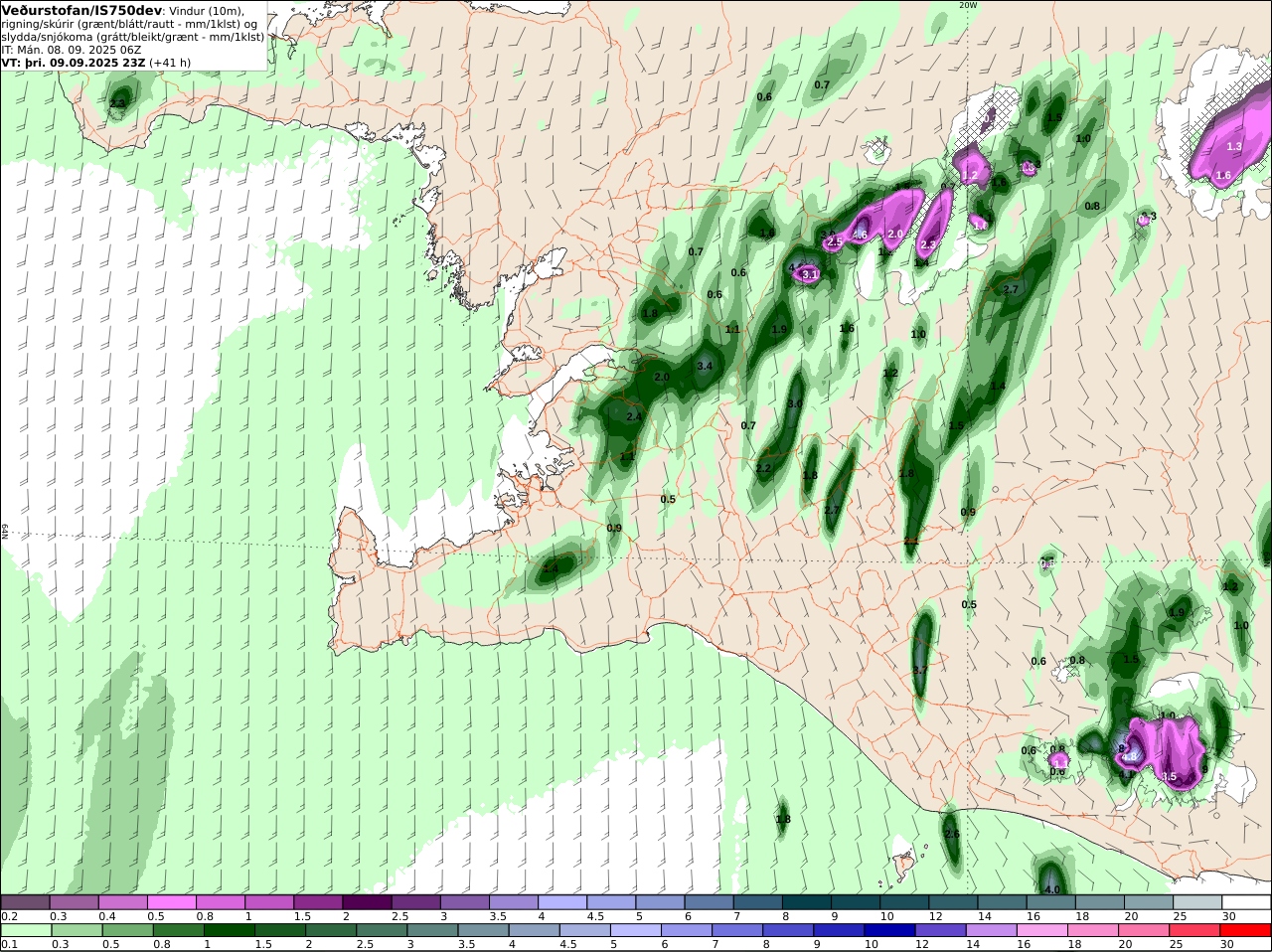The height and width of the screenshot is (952, 1272).
Task: Click the '10' label of the snow legend
Action: coord(886,916)
